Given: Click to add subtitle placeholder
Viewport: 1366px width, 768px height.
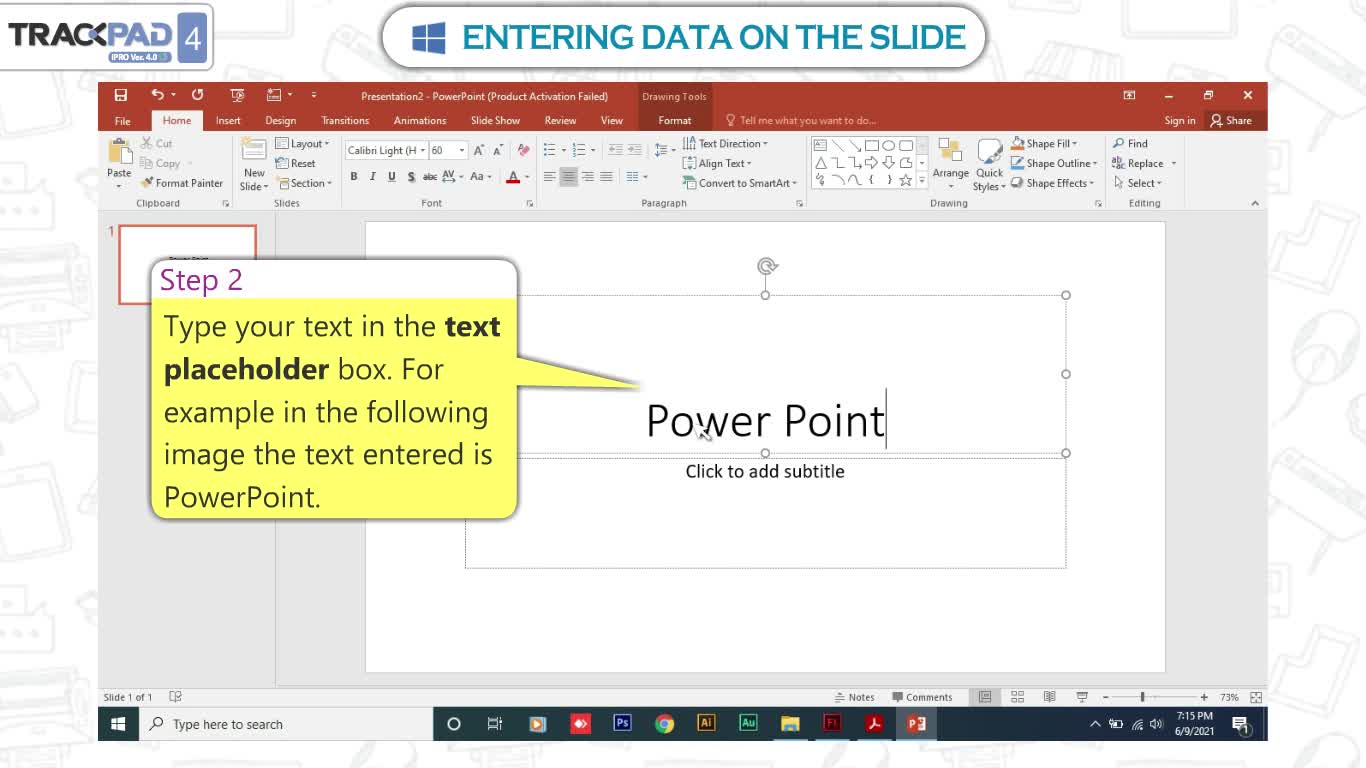Looking at the screenshot, I should (x=765, y=471).
